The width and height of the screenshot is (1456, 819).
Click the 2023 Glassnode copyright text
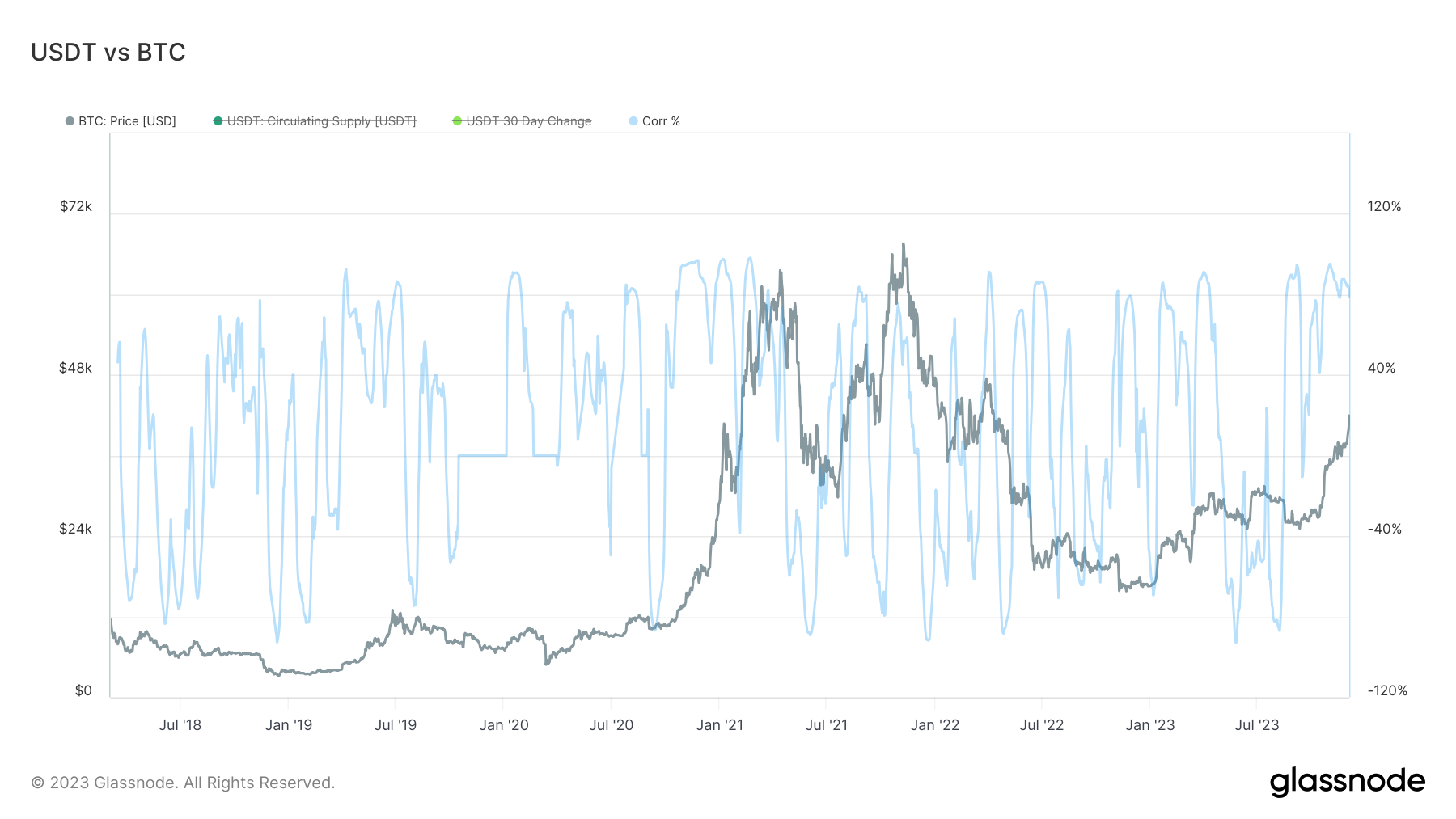[x=183, y=783]
